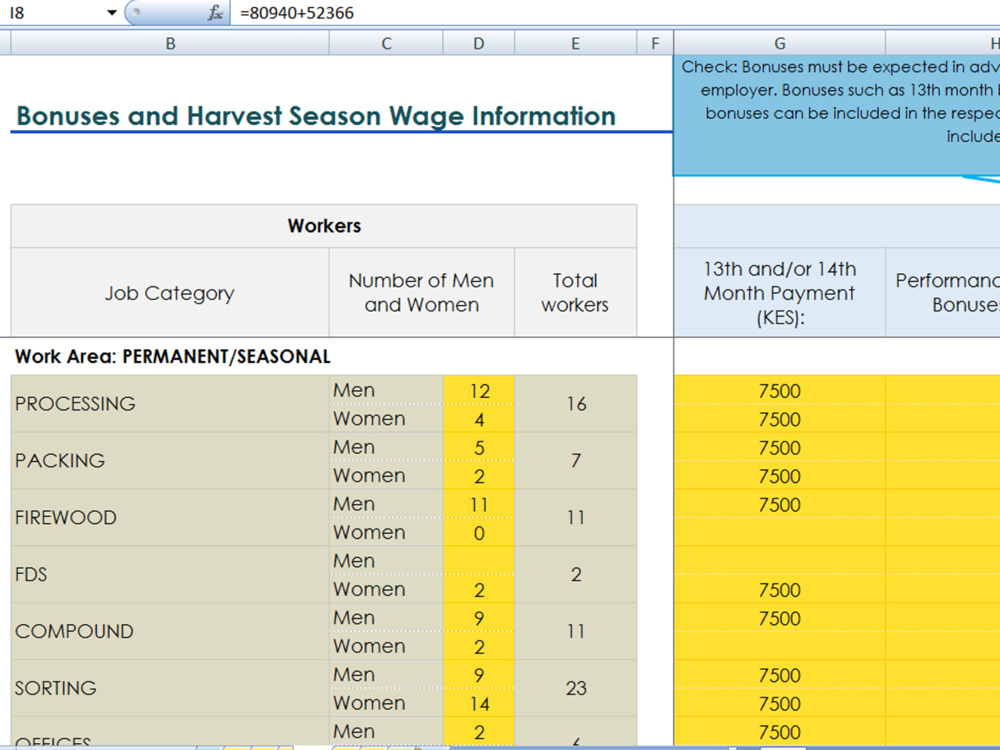1000x750 pixels.
Task: Select column B header
Action: 170,43
